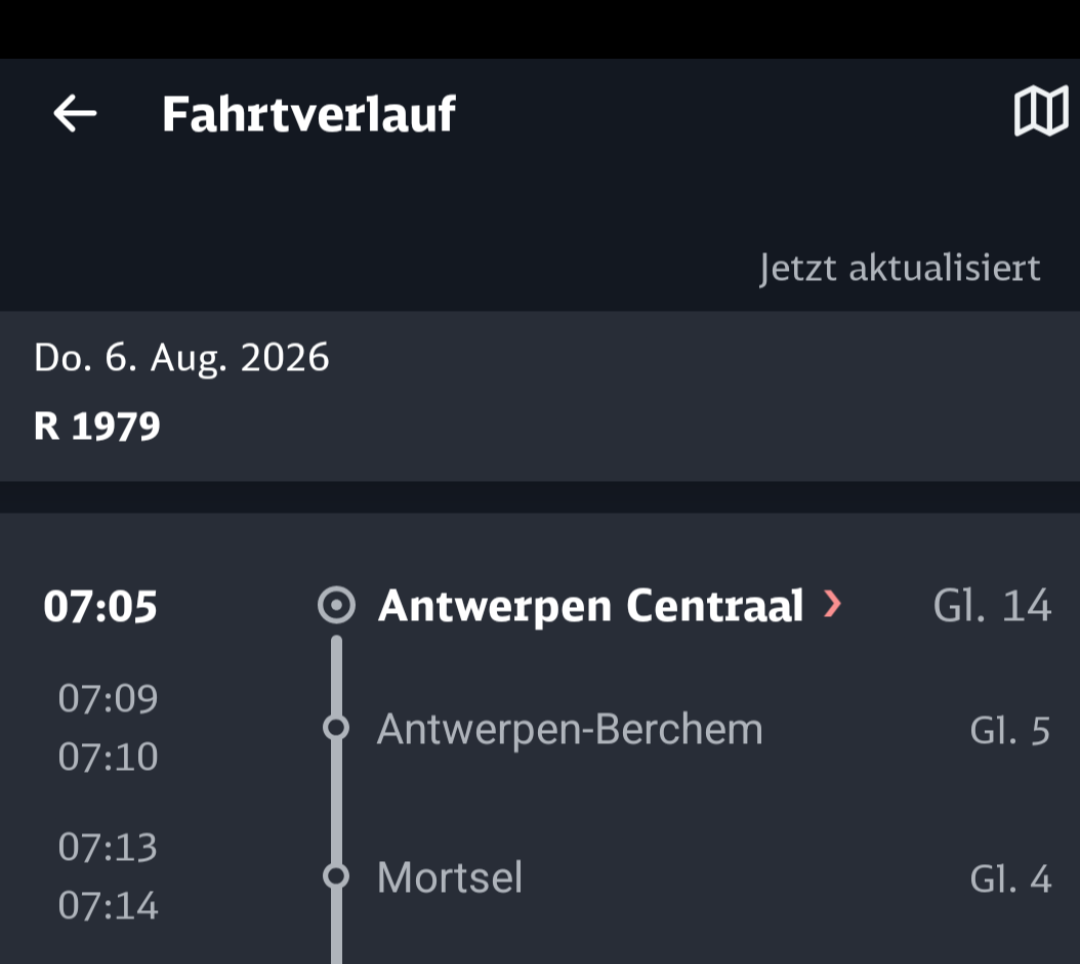This screenshot has height=964, width=1080.
Task: Select the Mortsel stop name
Action: click(x=450, y=877)
